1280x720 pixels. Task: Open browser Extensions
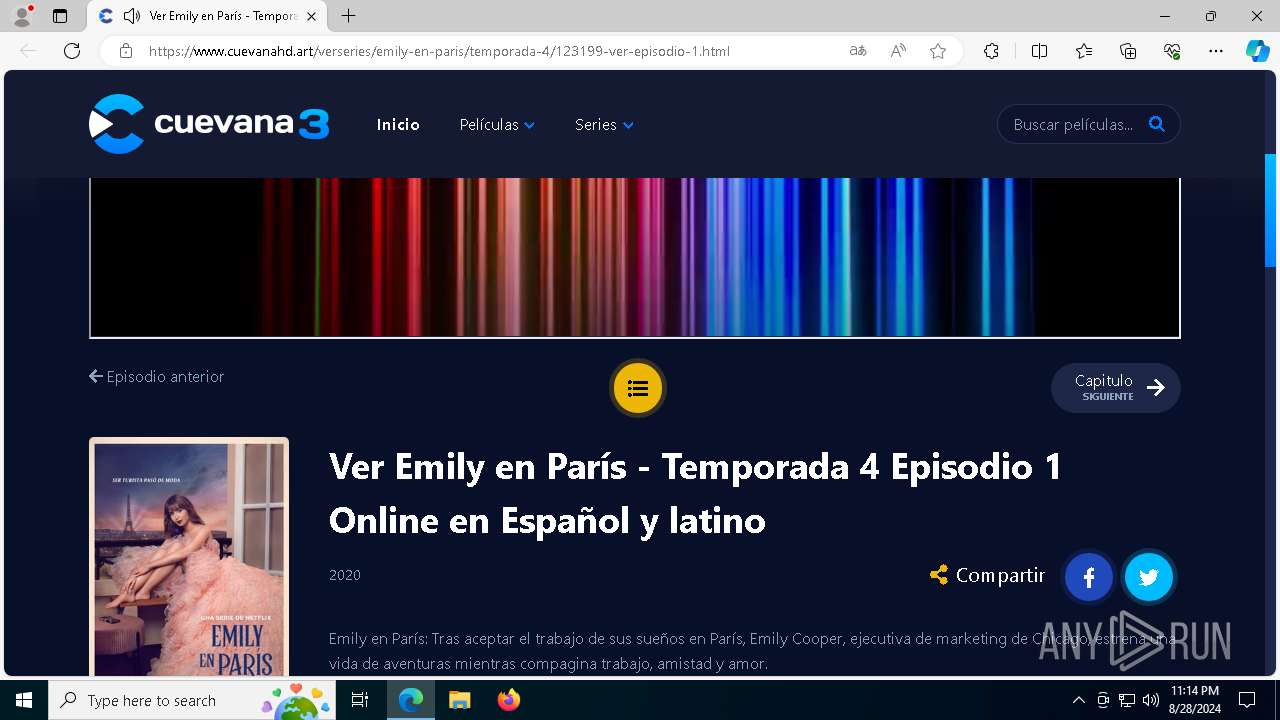pos(991,51)
